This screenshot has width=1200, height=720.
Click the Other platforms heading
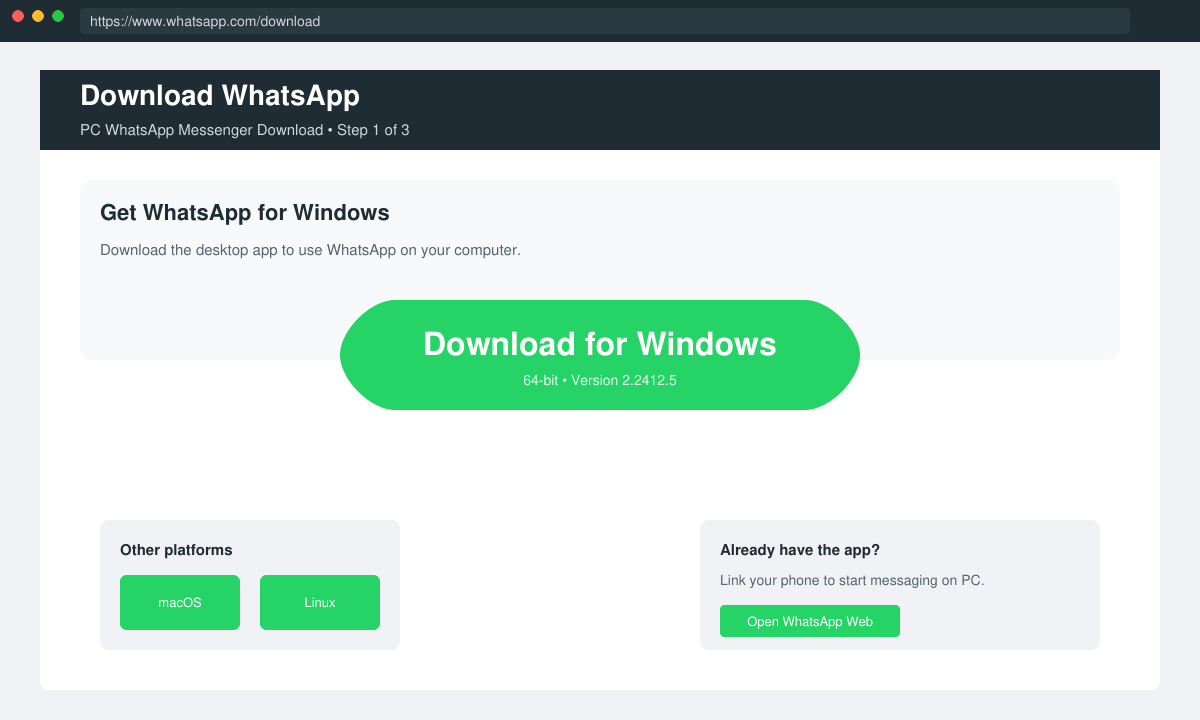point(176,550)
